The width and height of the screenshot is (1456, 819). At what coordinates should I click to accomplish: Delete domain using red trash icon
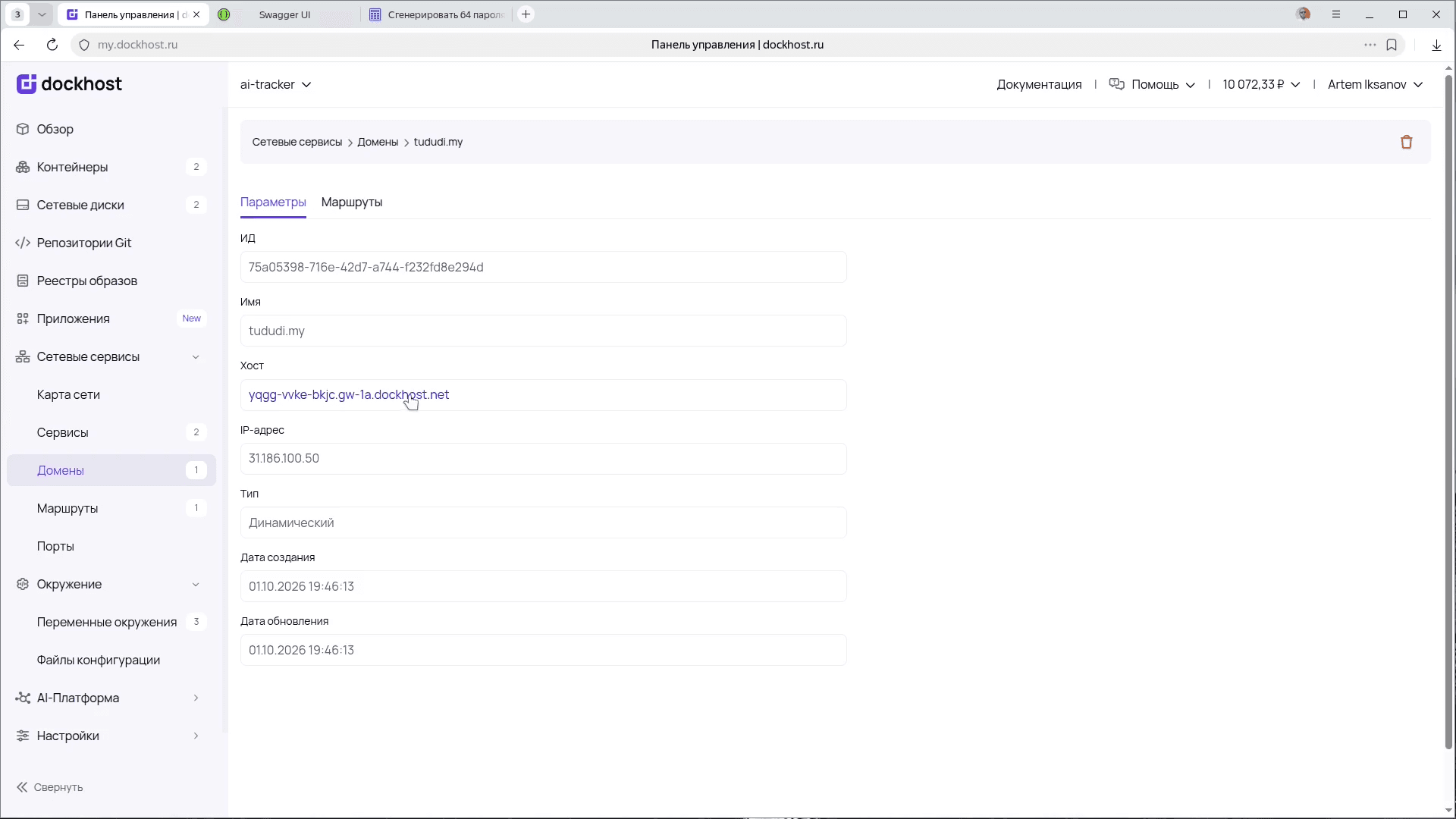coord(1406,142)
